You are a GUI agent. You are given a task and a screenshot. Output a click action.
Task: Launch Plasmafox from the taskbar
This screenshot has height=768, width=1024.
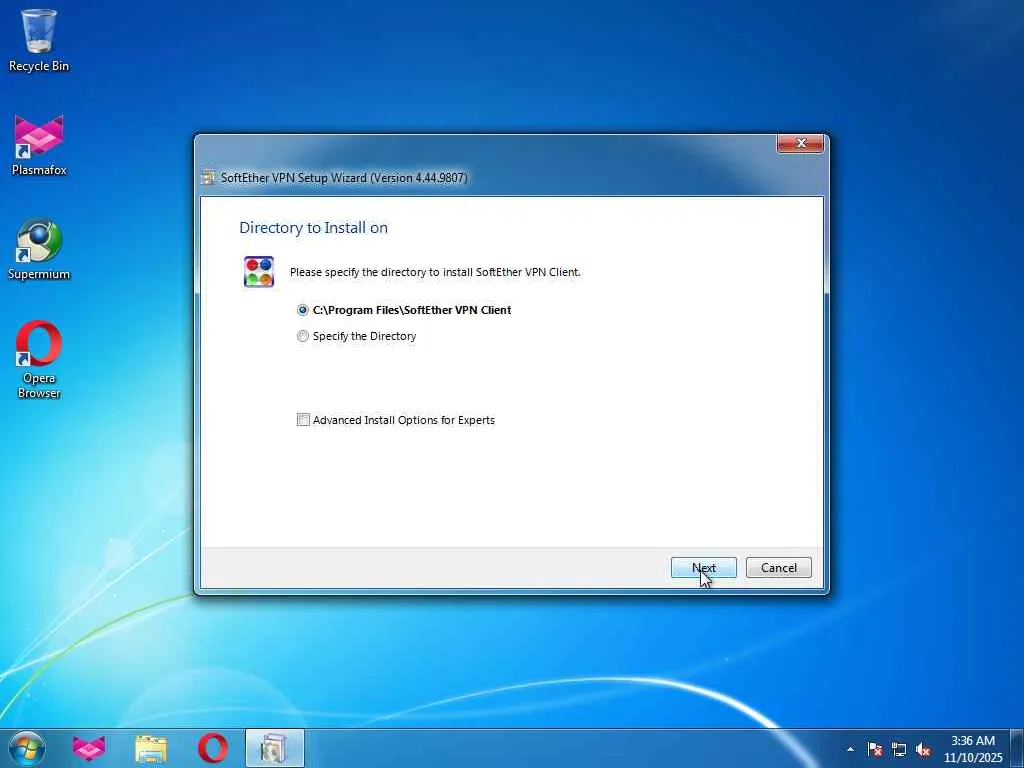(x=89, y=748)
